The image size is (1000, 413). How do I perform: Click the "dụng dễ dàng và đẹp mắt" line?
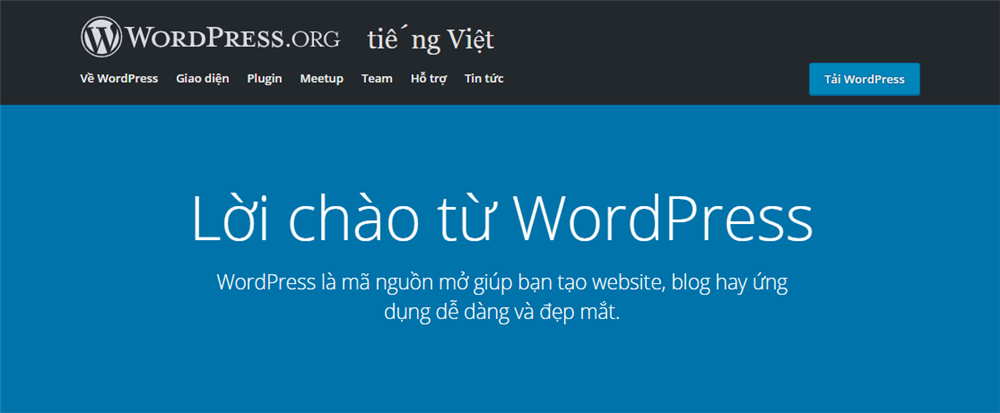501,311
